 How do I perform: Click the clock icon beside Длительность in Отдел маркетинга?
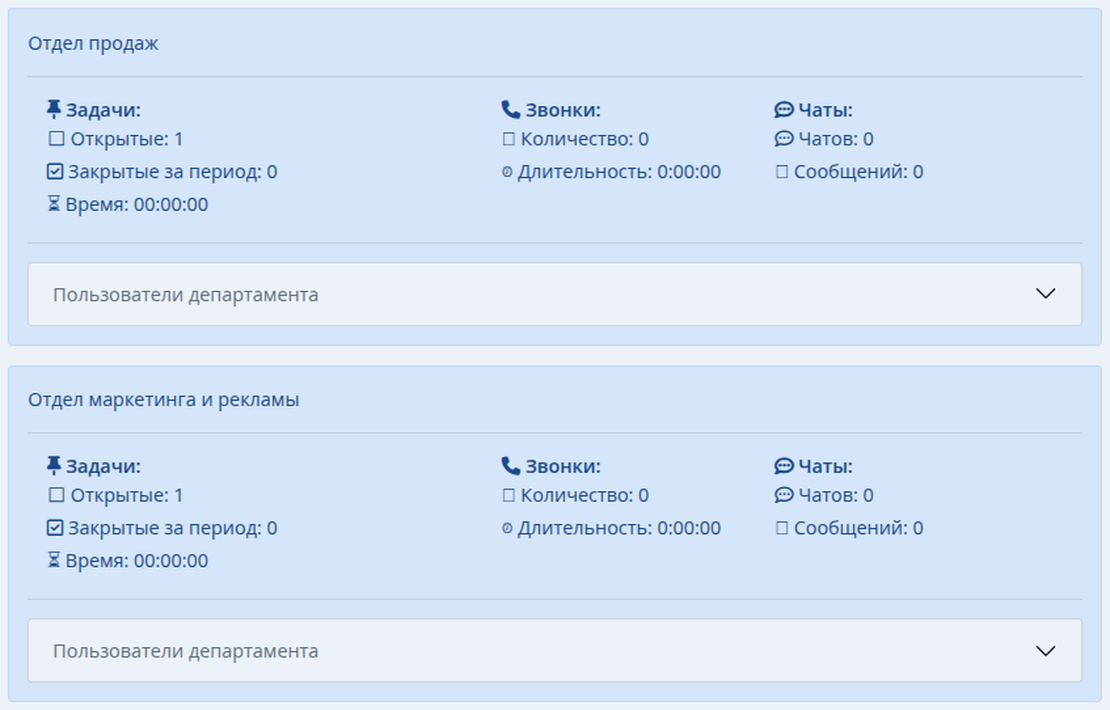(x=507, y=528)
